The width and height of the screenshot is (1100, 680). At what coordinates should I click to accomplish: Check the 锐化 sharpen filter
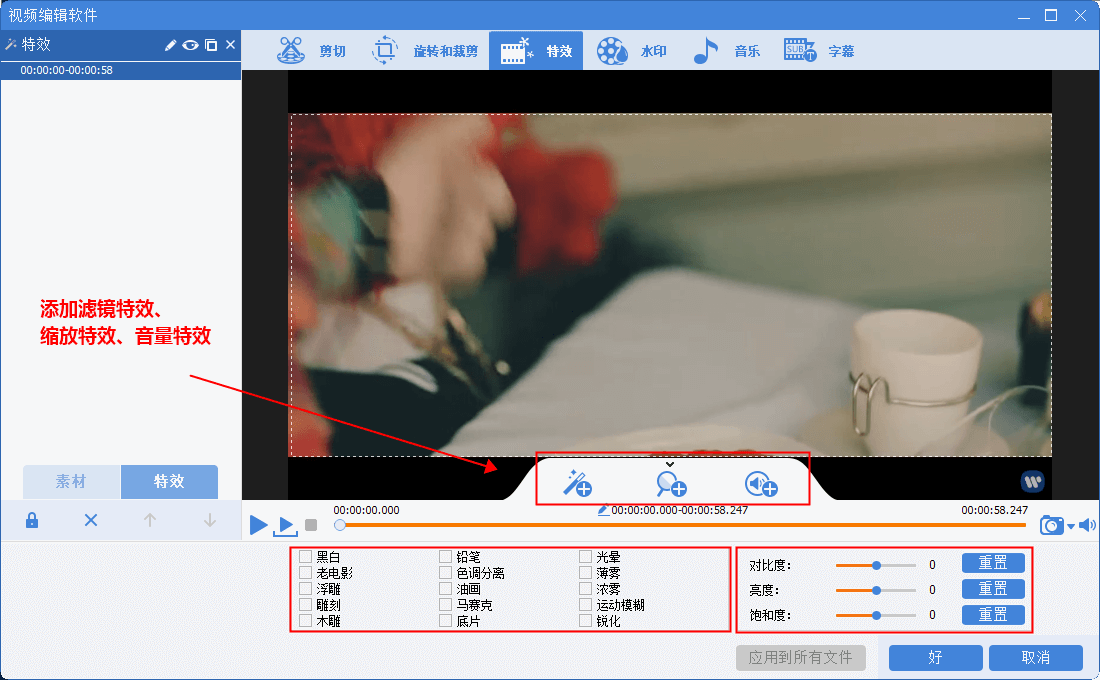(586, 621)
